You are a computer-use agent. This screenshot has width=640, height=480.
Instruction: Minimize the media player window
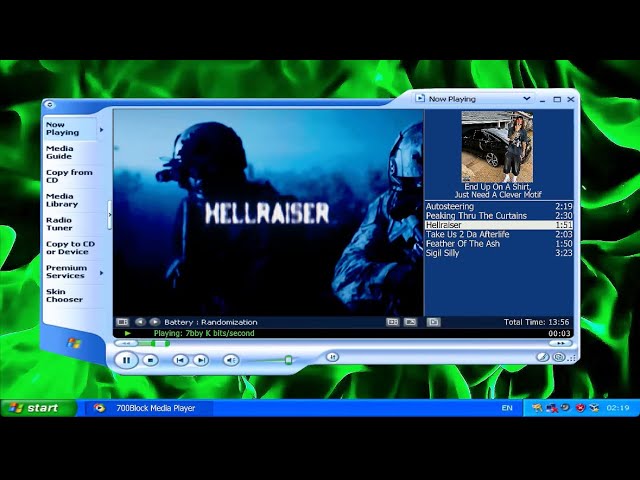[542, 99]
